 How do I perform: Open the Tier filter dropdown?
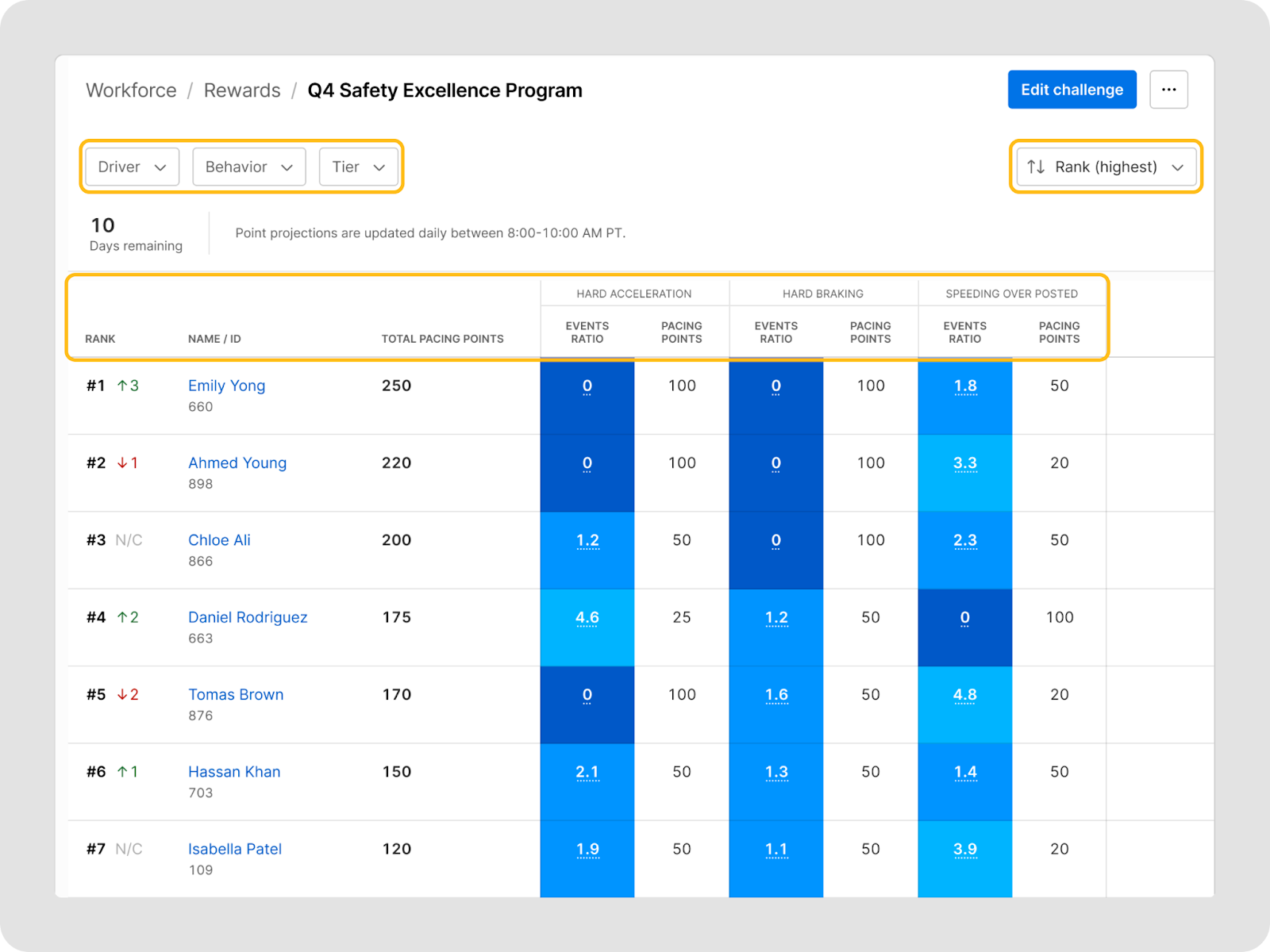click(358, 167)
